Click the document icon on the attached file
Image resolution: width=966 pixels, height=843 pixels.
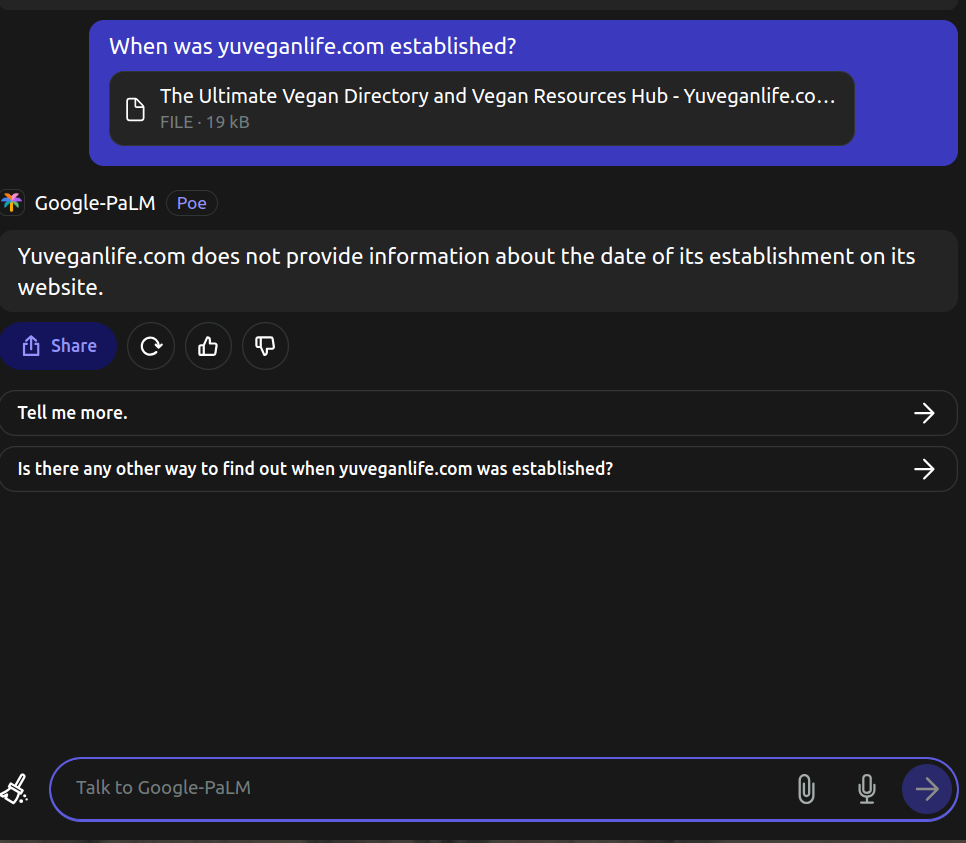[136, 109]
